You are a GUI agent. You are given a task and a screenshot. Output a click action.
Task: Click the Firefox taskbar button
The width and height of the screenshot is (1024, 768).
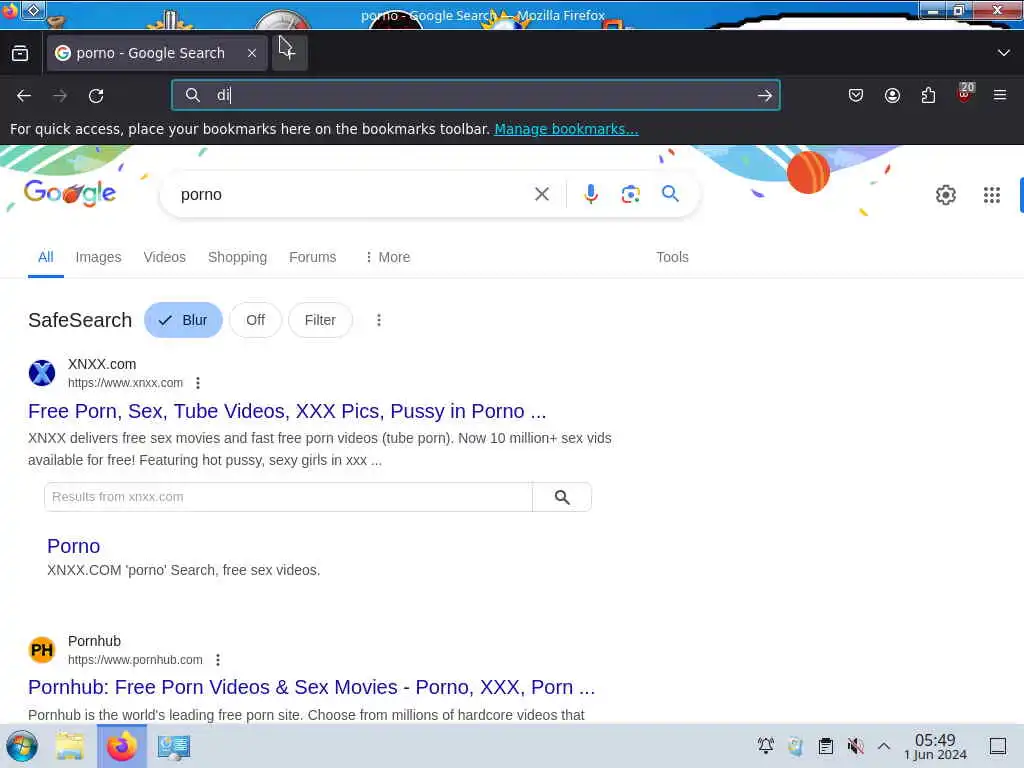(122, 746)
